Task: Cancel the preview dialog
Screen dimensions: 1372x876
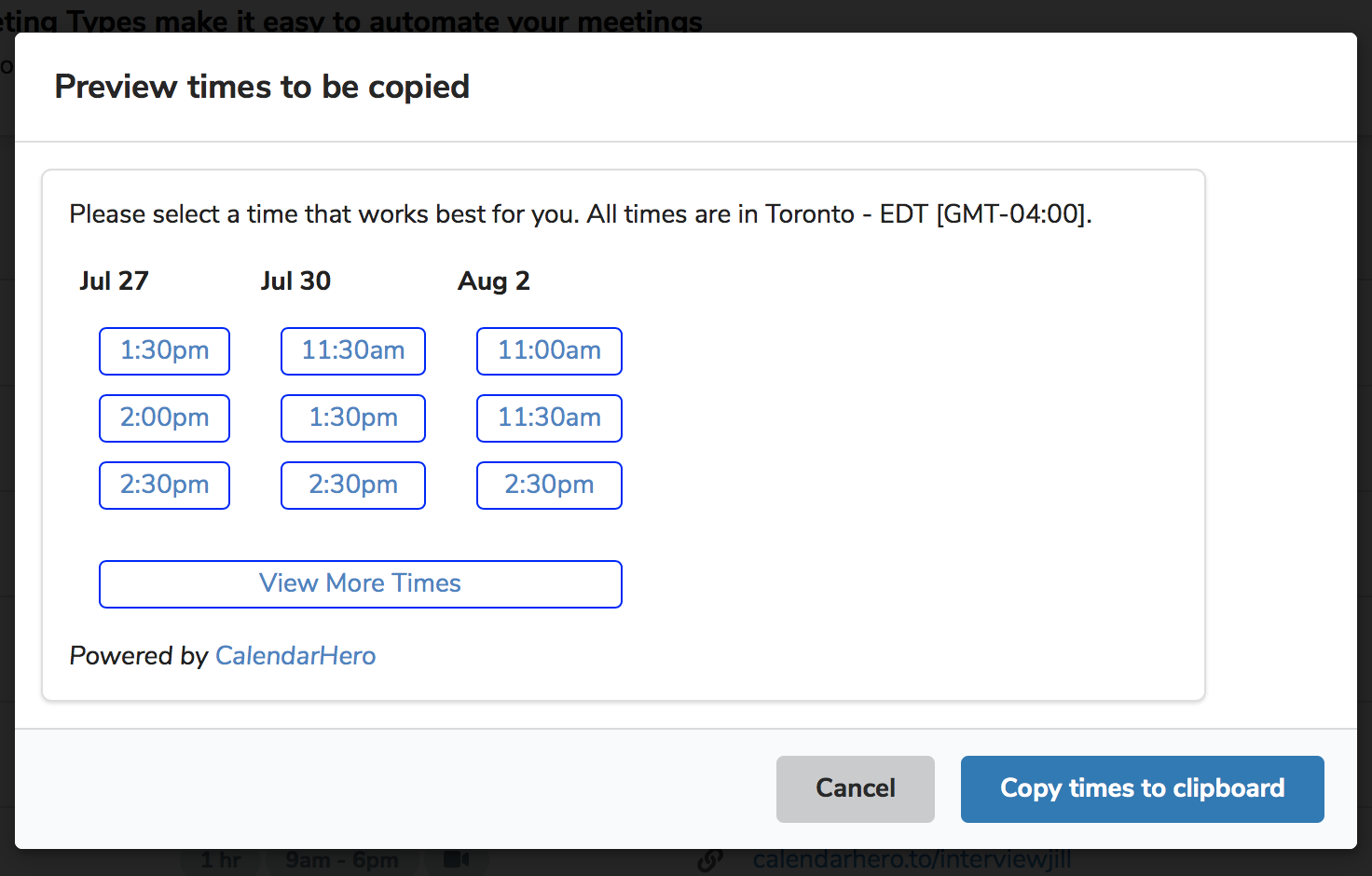Action: pyautogui.click(x=856, y=789)
